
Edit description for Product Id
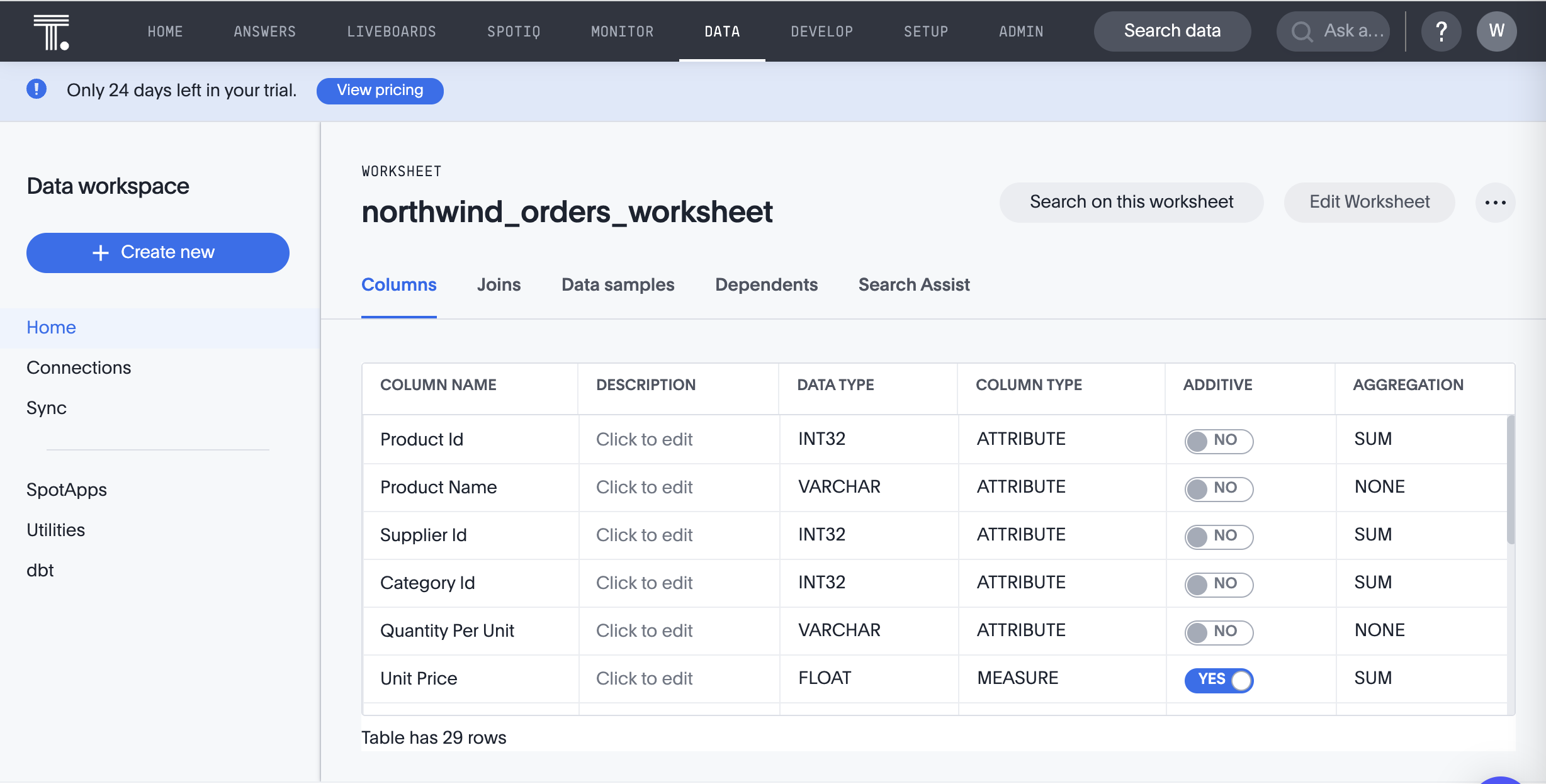644,439
